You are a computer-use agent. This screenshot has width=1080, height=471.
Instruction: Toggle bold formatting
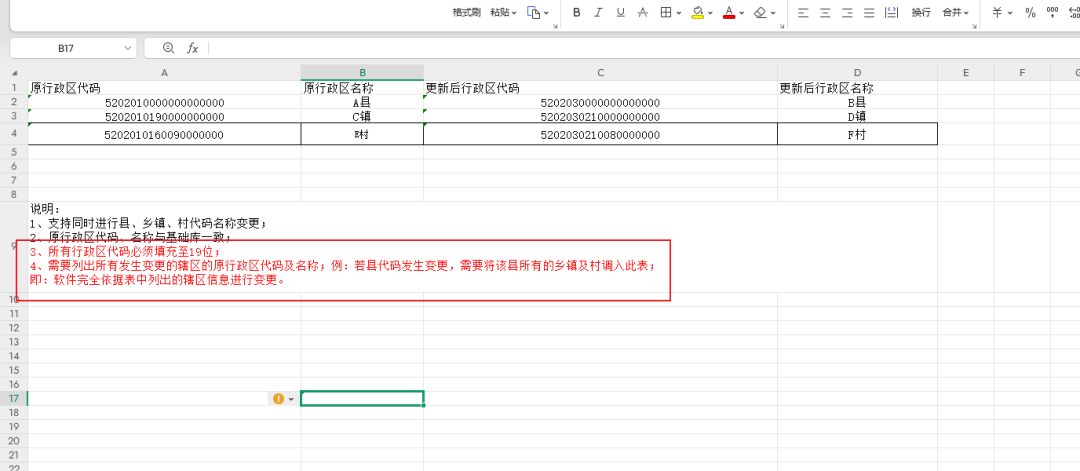tap(577, 13)
